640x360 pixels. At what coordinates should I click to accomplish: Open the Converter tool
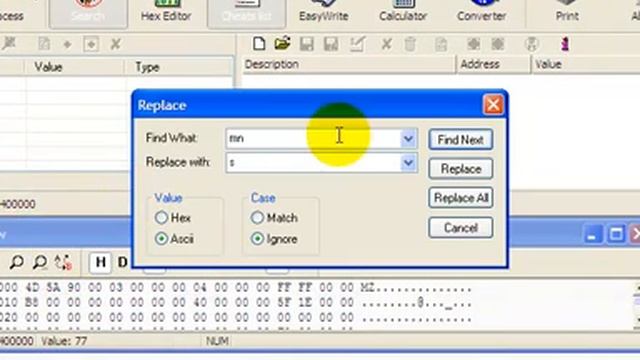pos(482,11)
